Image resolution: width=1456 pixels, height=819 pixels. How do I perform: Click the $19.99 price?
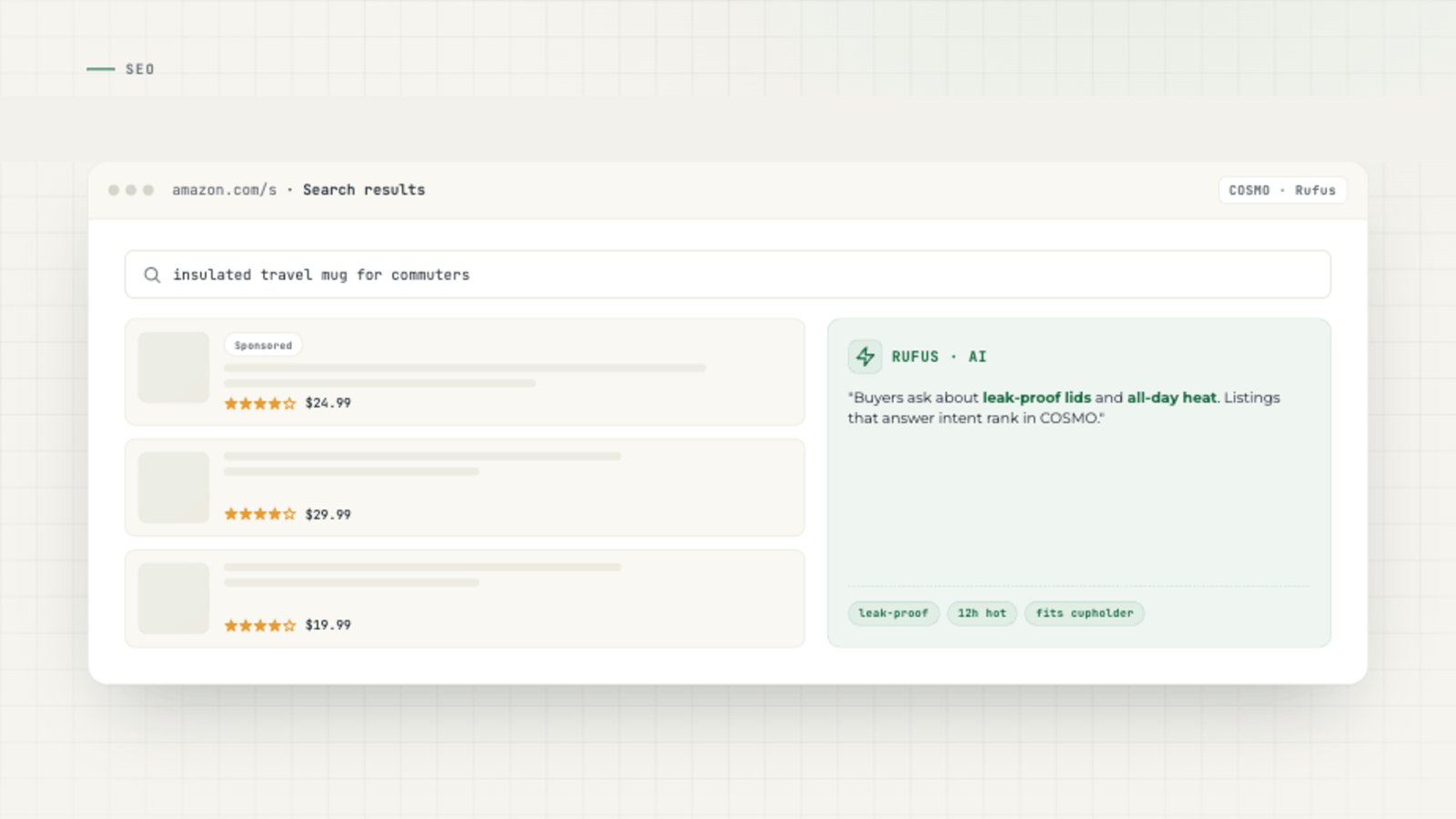329,625
